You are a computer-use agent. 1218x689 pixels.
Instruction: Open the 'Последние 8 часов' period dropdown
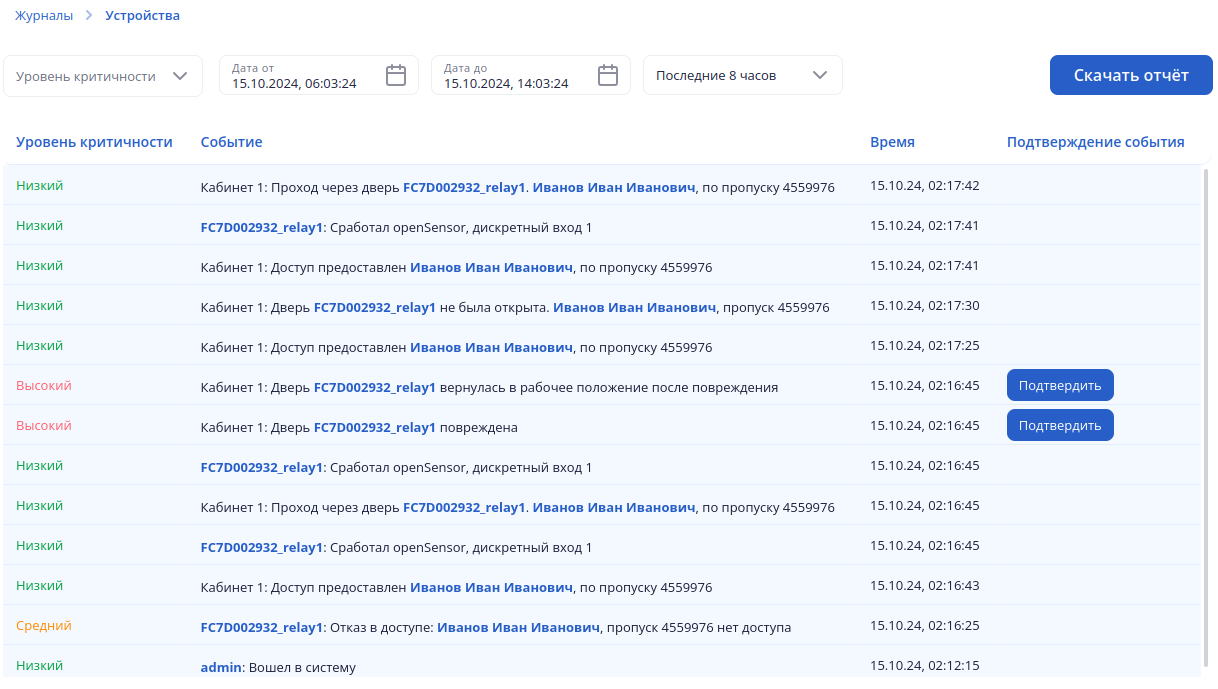point(742,76)
